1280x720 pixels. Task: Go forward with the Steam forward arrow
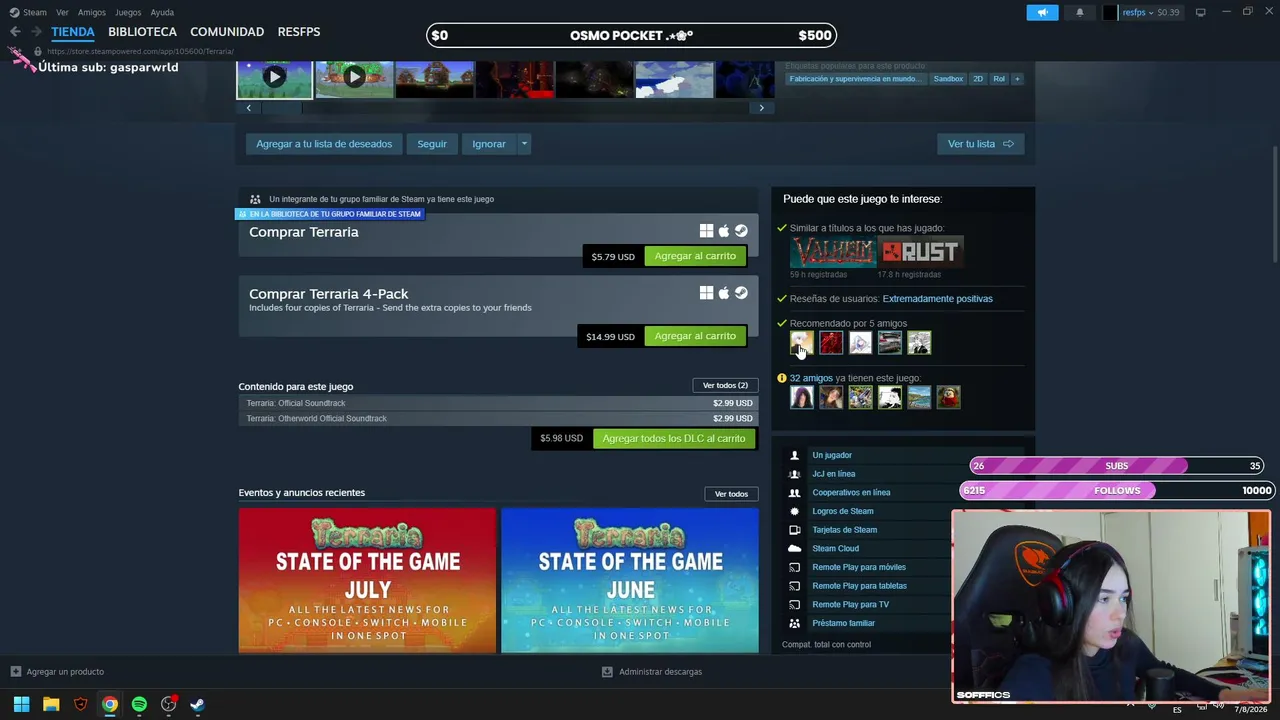[x=36, y=32]
